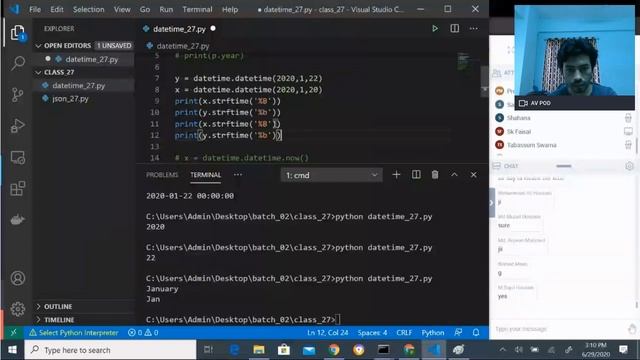
Task: Open the Search view in activity bar
Action: pyautogui.click(x=18, y=63)
